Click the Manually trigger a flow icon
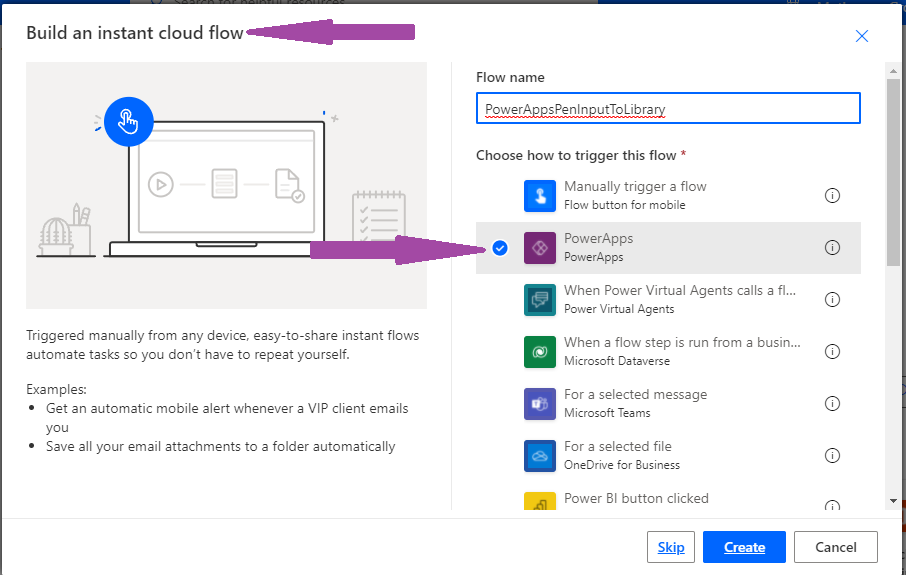This screenshot has width=906, height=575. (x=540, y=196)
